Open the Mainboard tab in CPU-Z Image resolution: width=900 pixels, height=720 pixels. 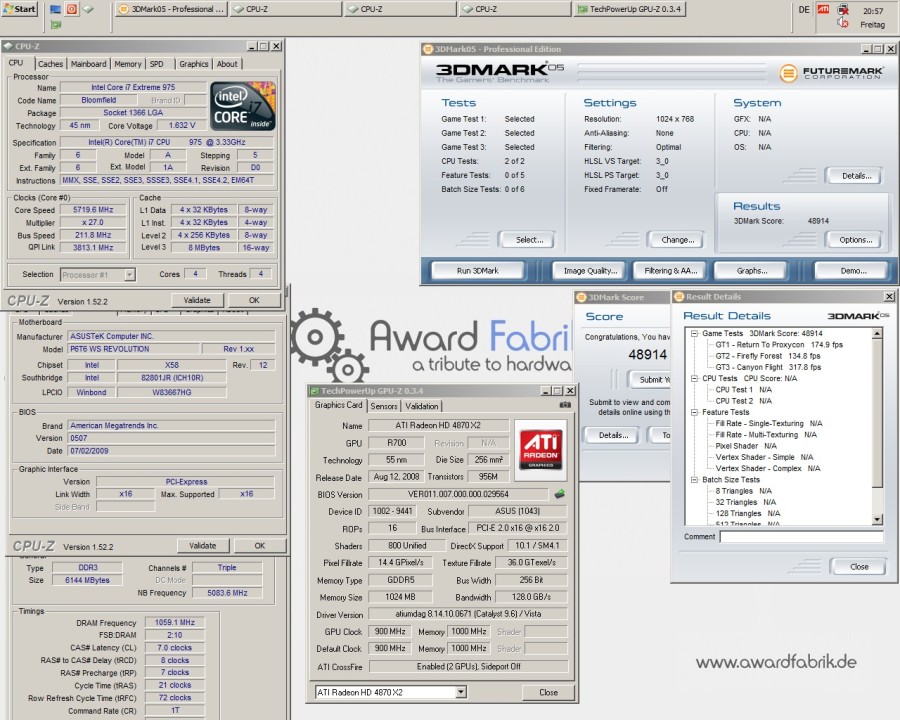click(x=88, y=64)
